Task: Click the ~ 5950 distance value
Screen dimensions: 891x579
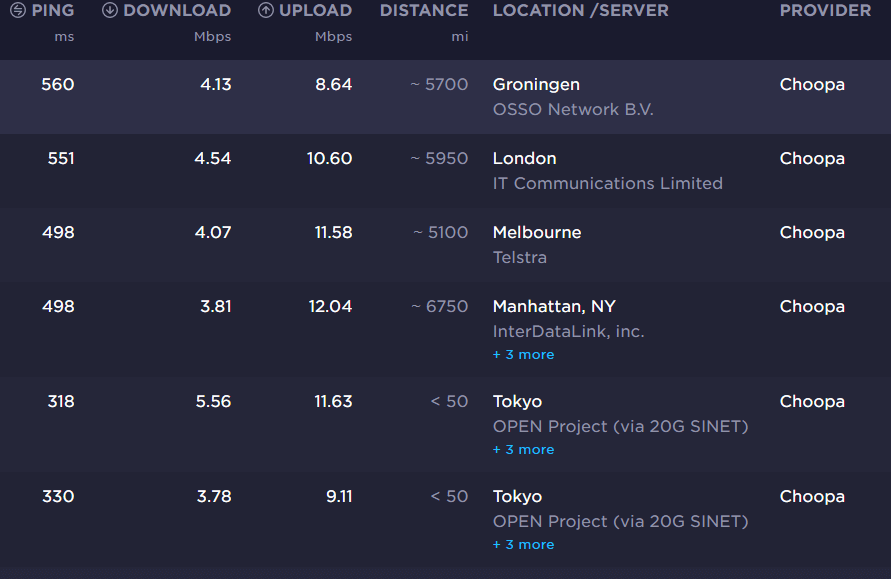Action: pyautogui.click(x=439, y=159)
